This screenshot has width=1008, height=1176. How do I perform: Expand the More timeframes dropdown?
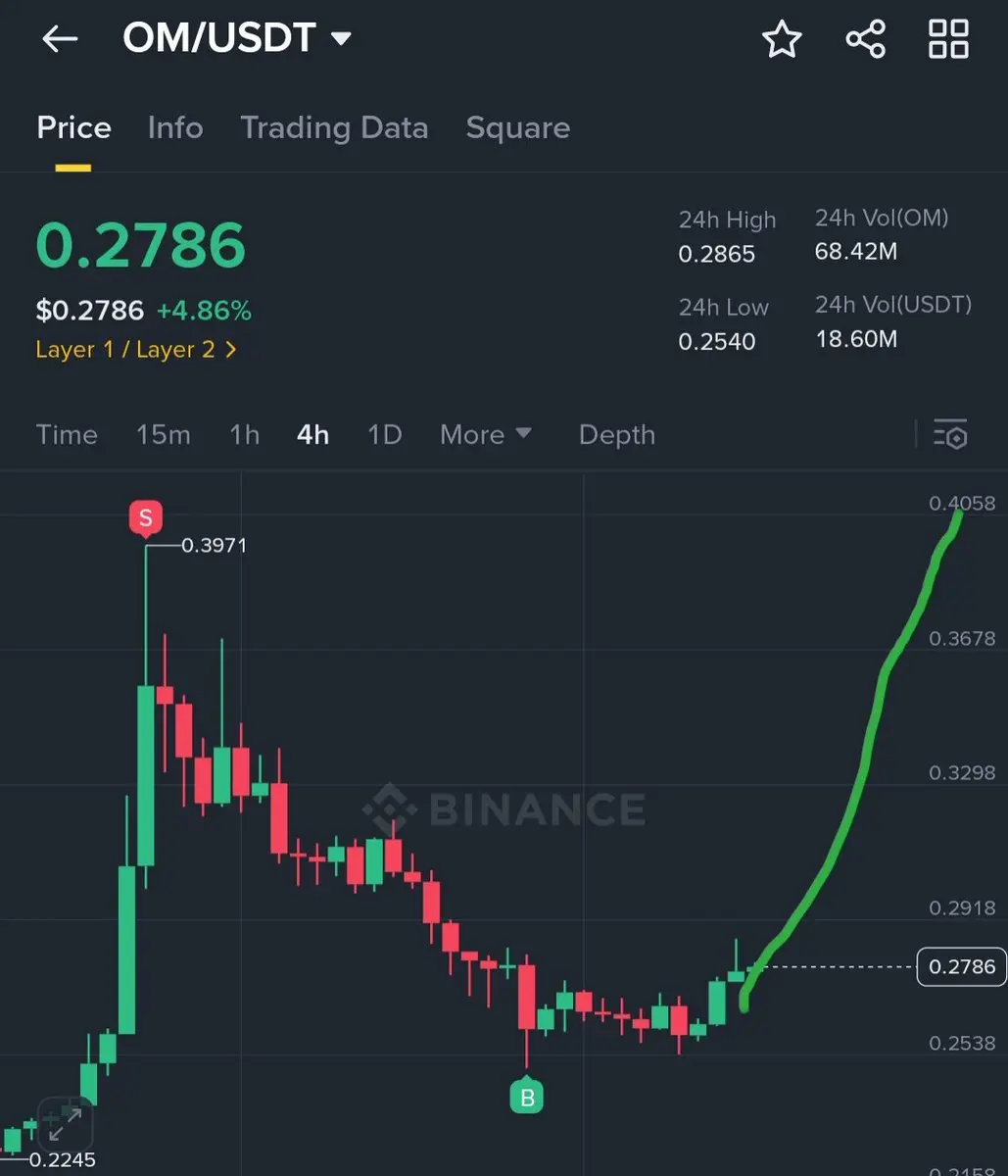486,434
